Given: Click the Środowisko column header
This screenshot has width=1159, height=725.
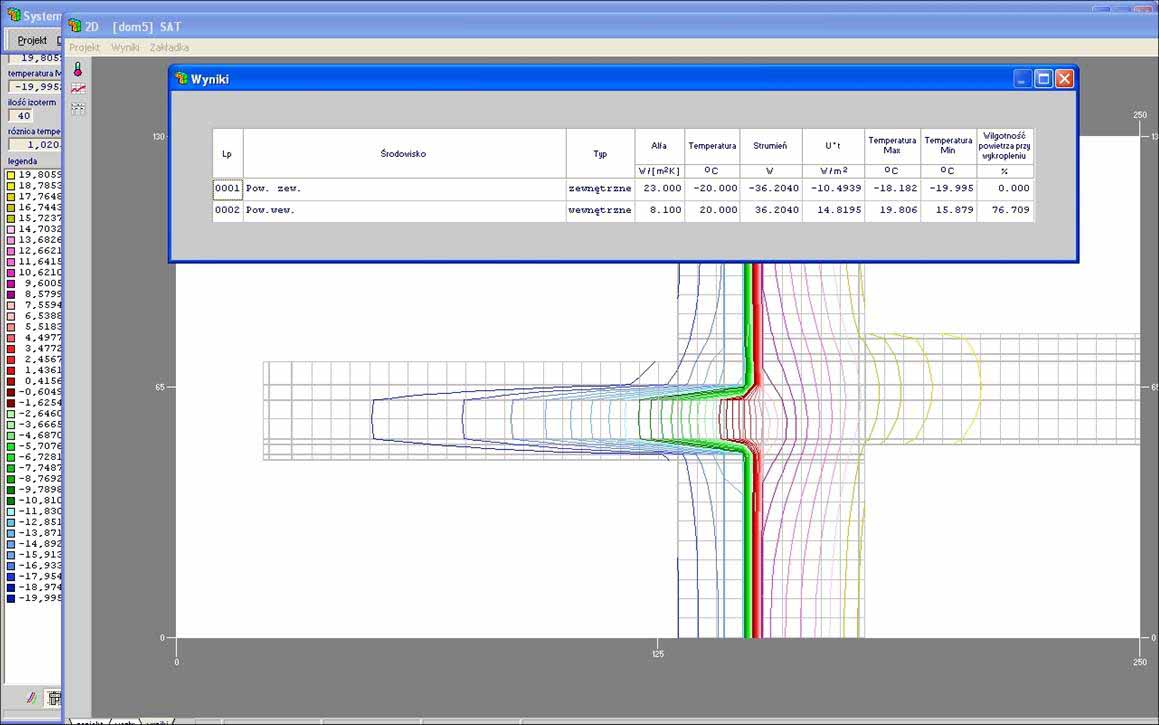Looking at the screenshot, I should [x=404, y=154].
